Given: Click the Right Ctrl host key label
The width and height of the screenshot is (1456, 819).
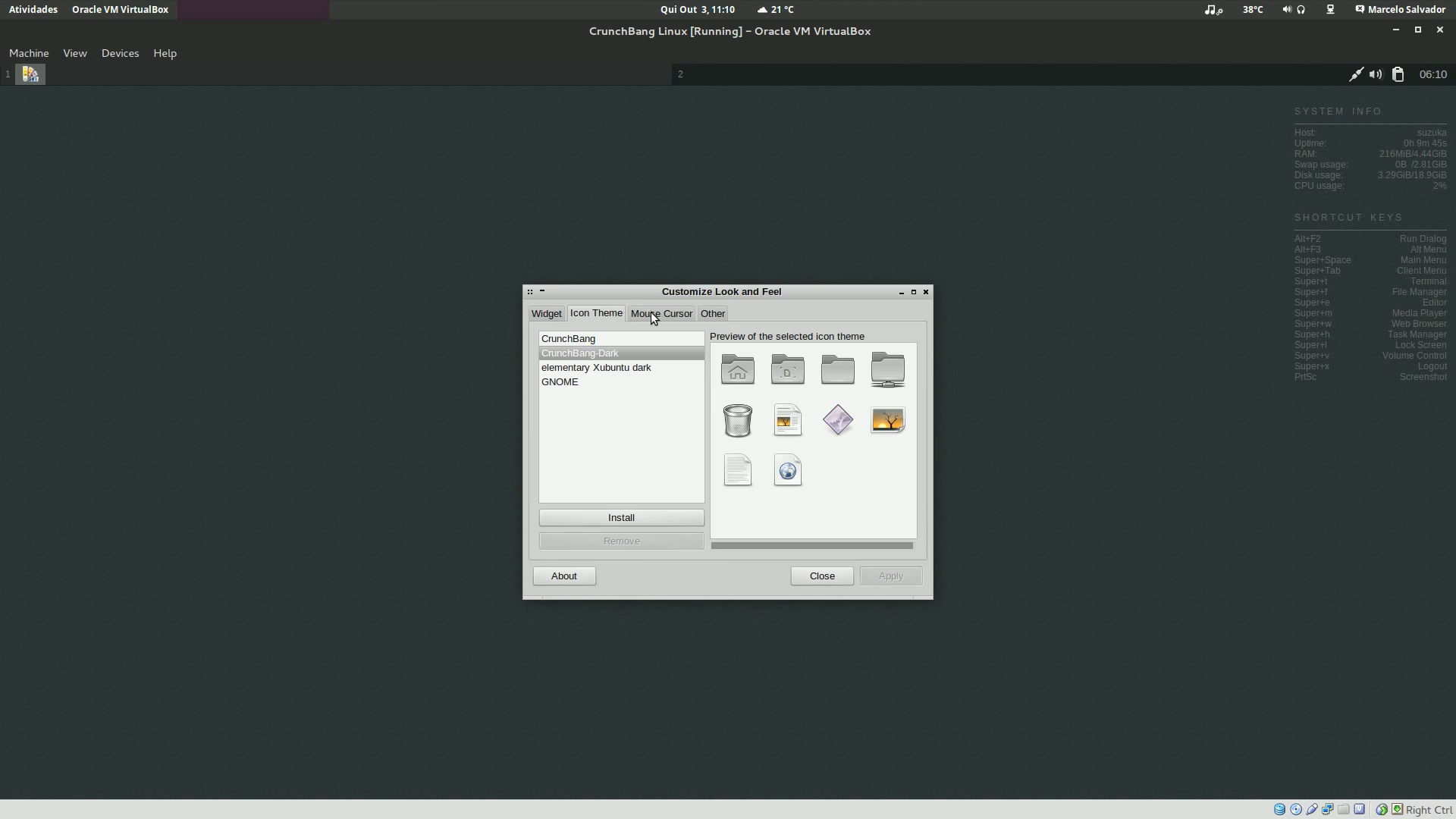Looking at the screenshot, I should [1429, 810].
